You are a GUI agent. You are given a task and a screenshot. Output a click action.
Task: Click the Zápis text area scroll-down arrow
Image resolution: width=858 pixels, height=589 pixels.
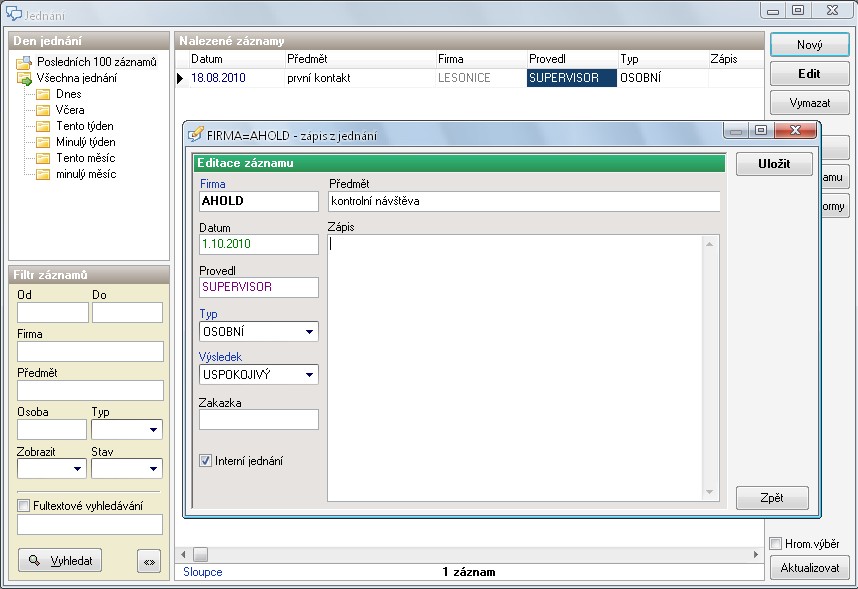tap(710, 492)
